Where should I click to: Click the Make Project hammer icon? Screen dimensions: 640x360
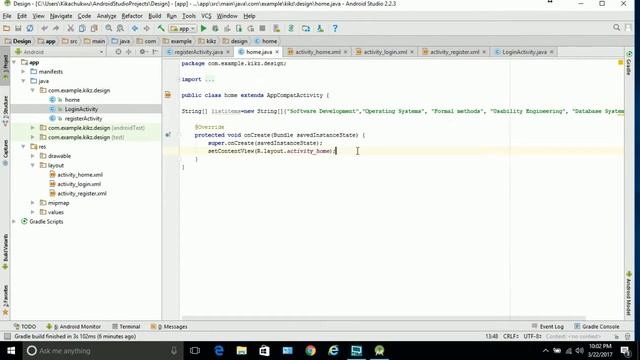[161, 28]
